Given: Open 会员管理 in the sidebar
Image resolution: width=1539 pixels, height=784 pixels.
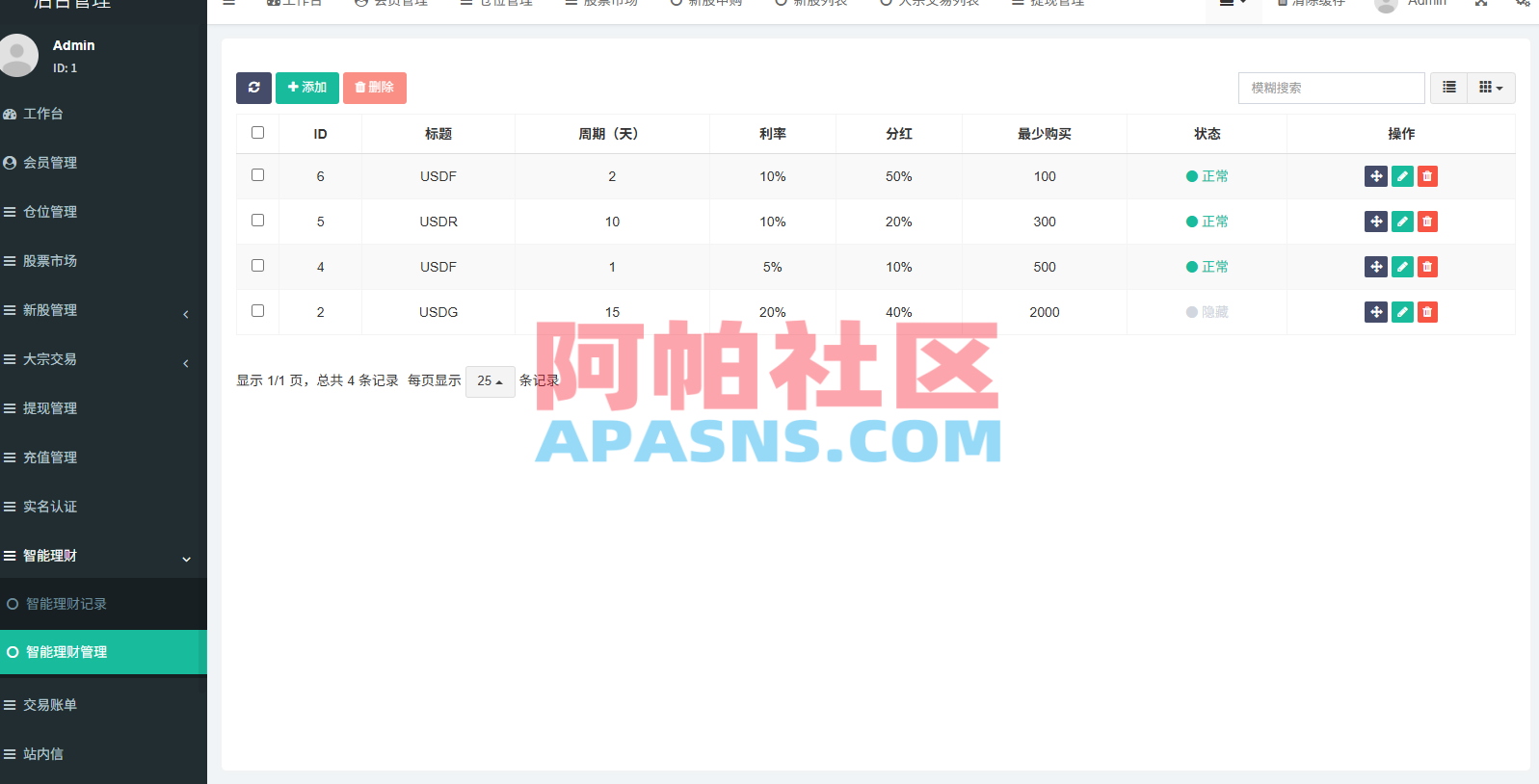Looking at the screenshot, I should click(103, 163).
